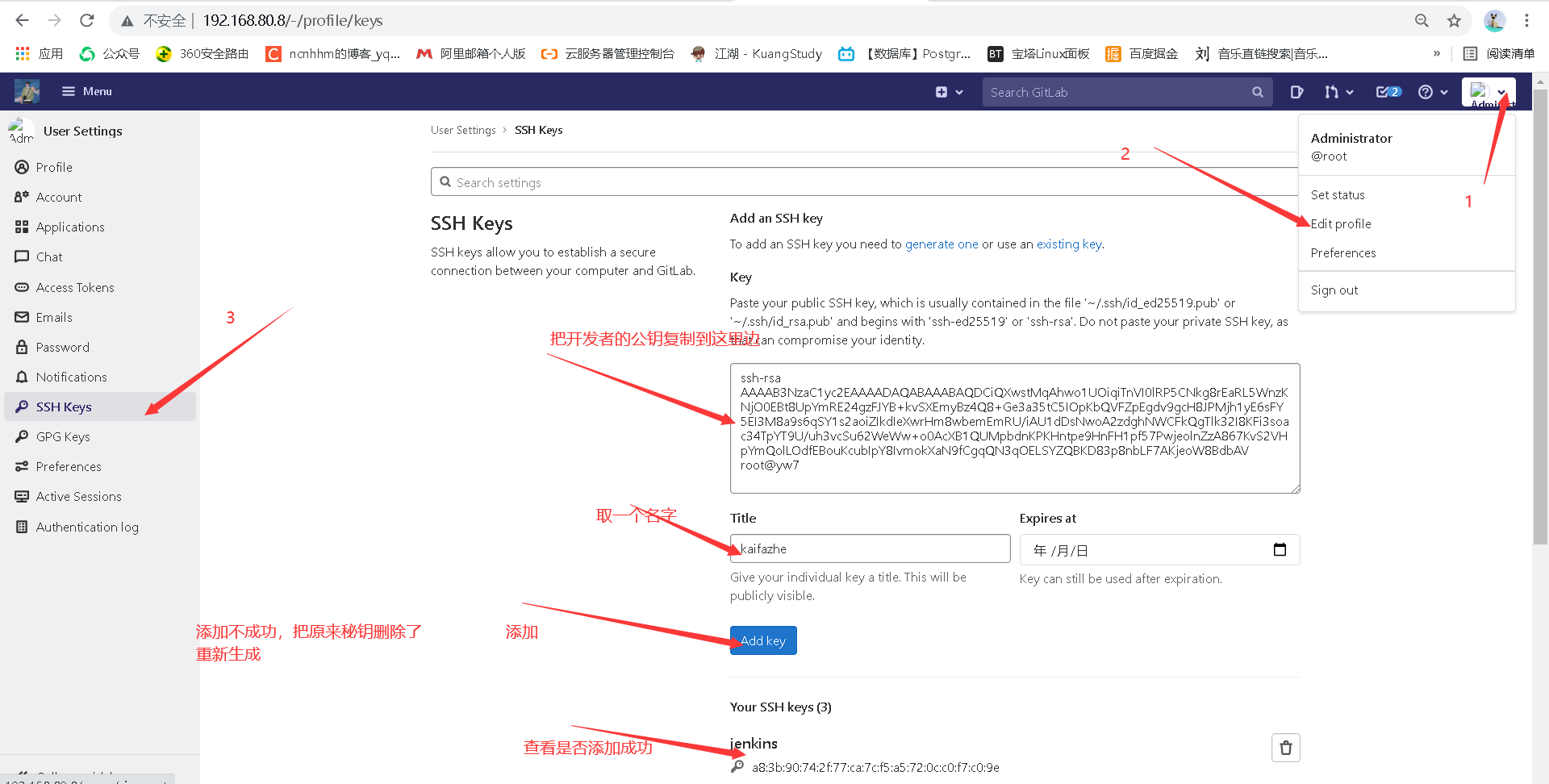This screenshot has width=1549, height=784.
Task: Sign out from the account menu
Action: point(1334,290)
